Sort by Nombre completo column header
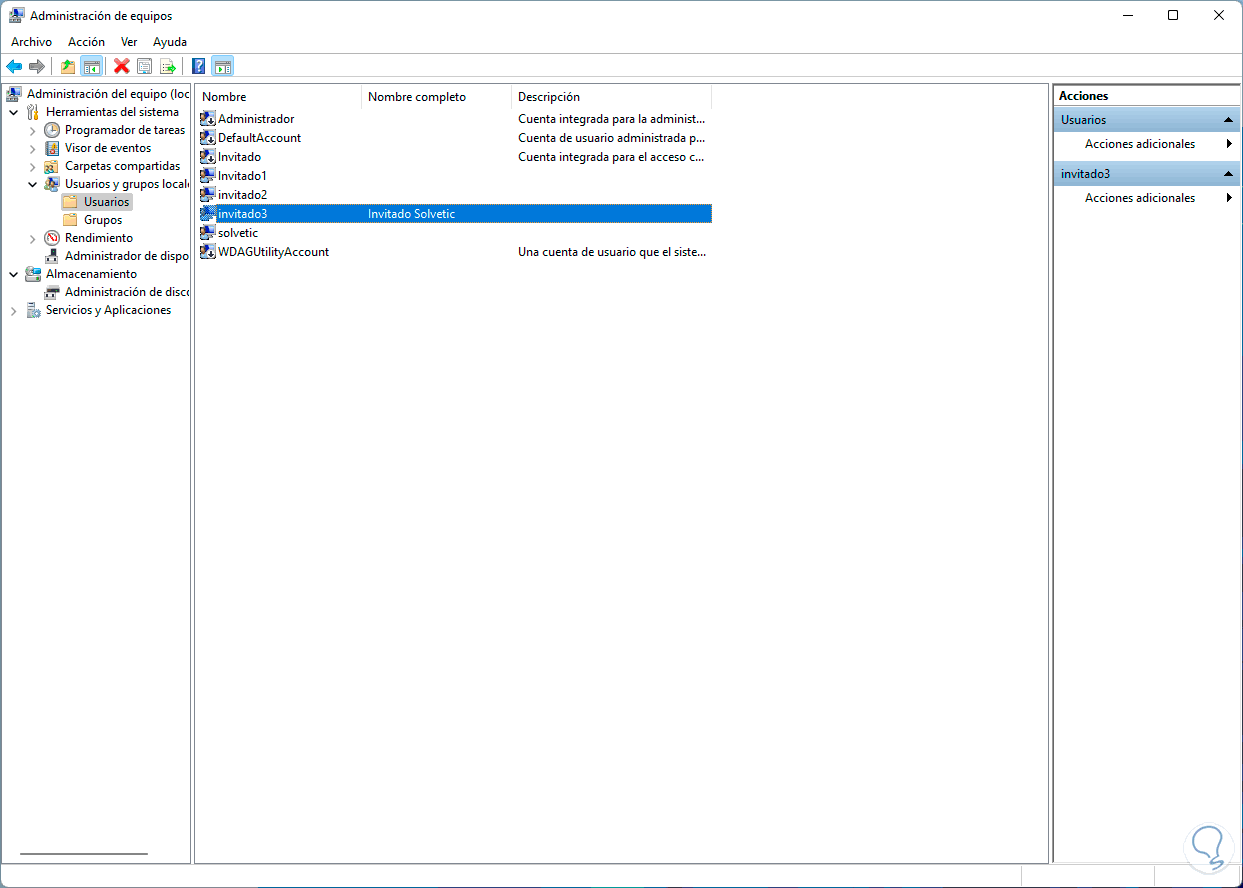The width and height of the screenshot is (1243, 888). pyautogui.click(x=436, y=97)
